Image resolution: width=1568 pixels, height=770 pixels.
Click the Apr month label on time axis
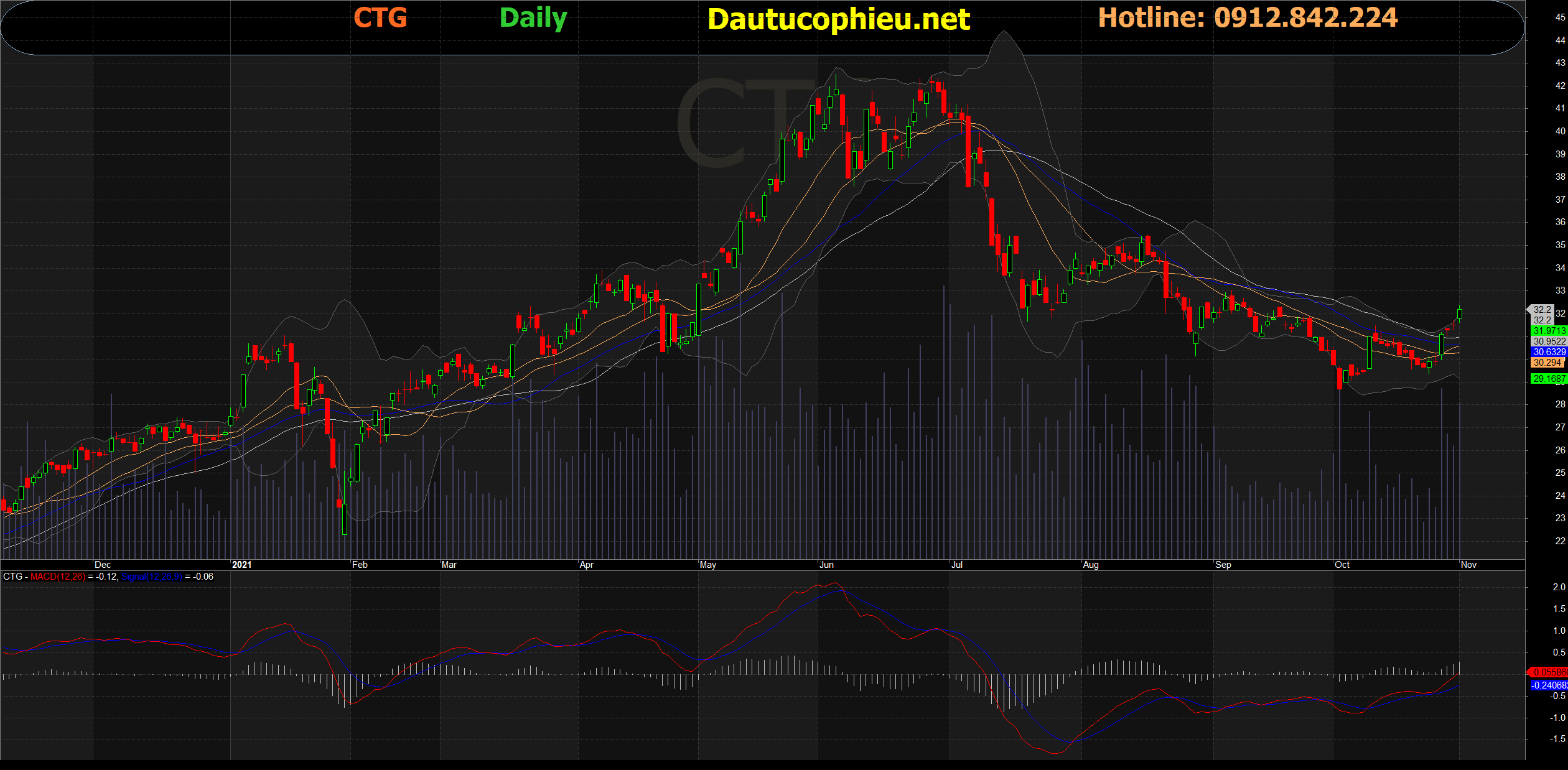click(586, 565)
